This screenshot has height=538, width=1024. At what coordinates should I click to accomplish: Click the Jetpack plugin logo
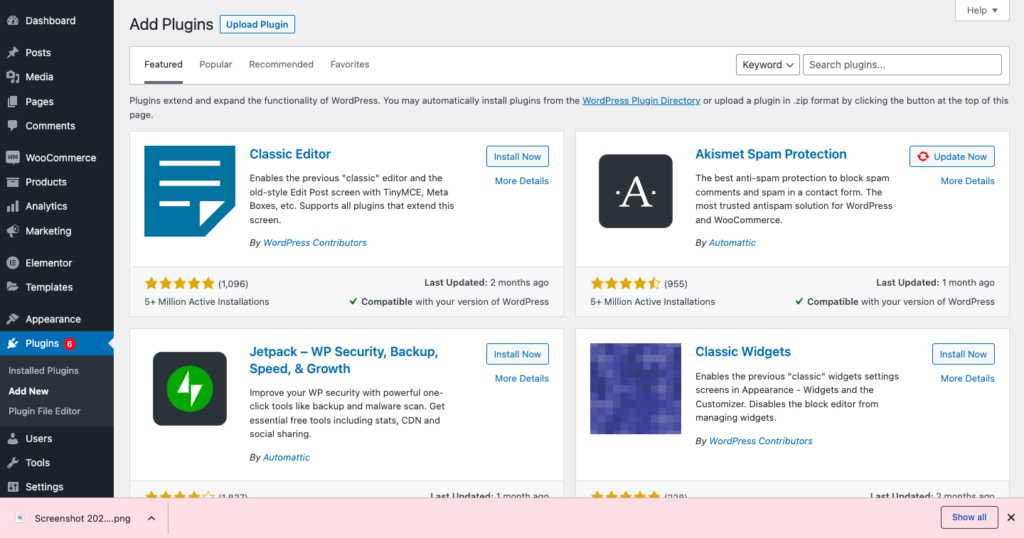(189, 388)
